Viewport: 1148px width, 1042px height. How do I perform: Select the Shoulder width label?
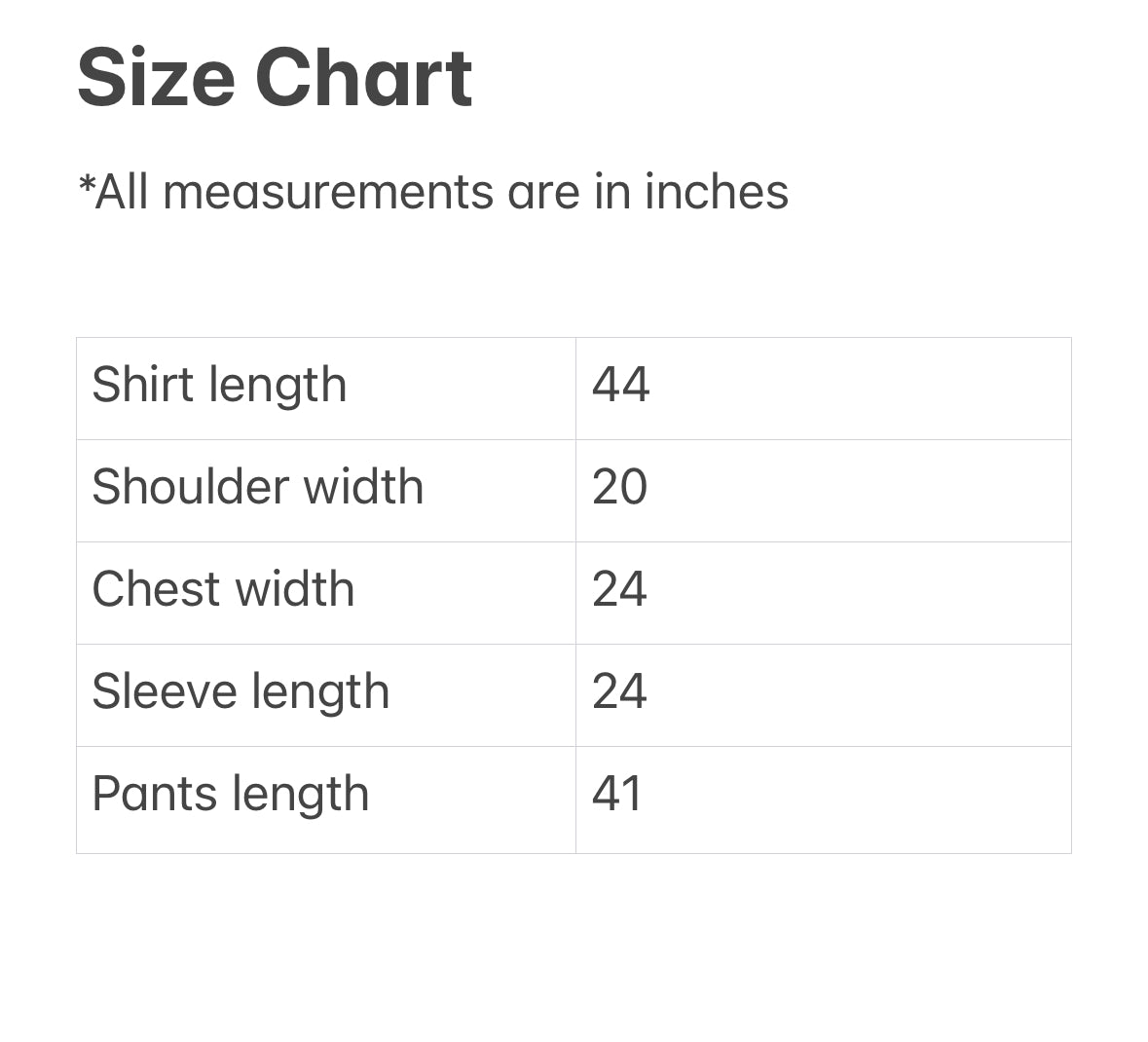257,487
